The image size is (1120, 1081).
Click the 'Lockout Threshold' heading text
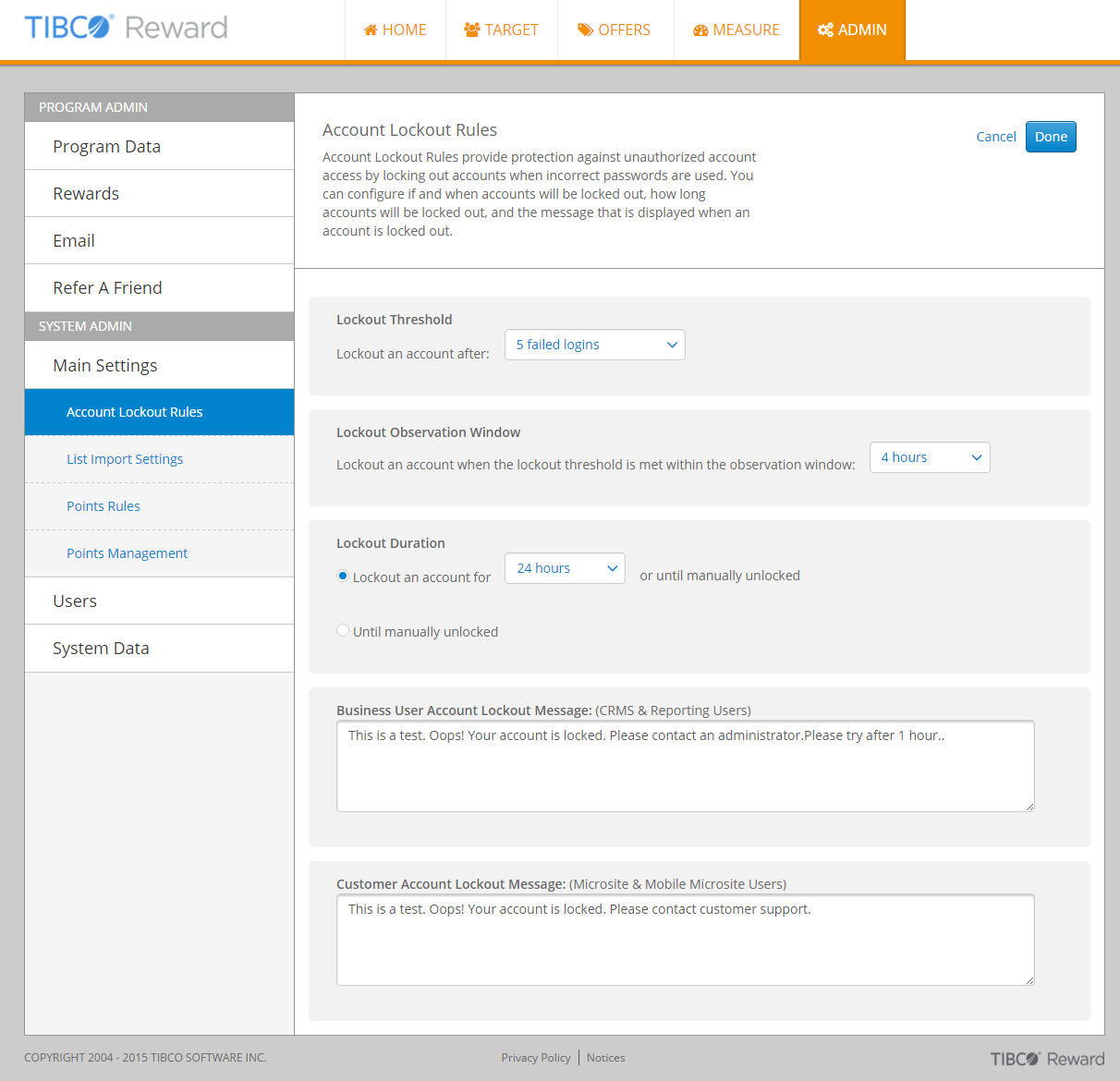coord(395,320)
